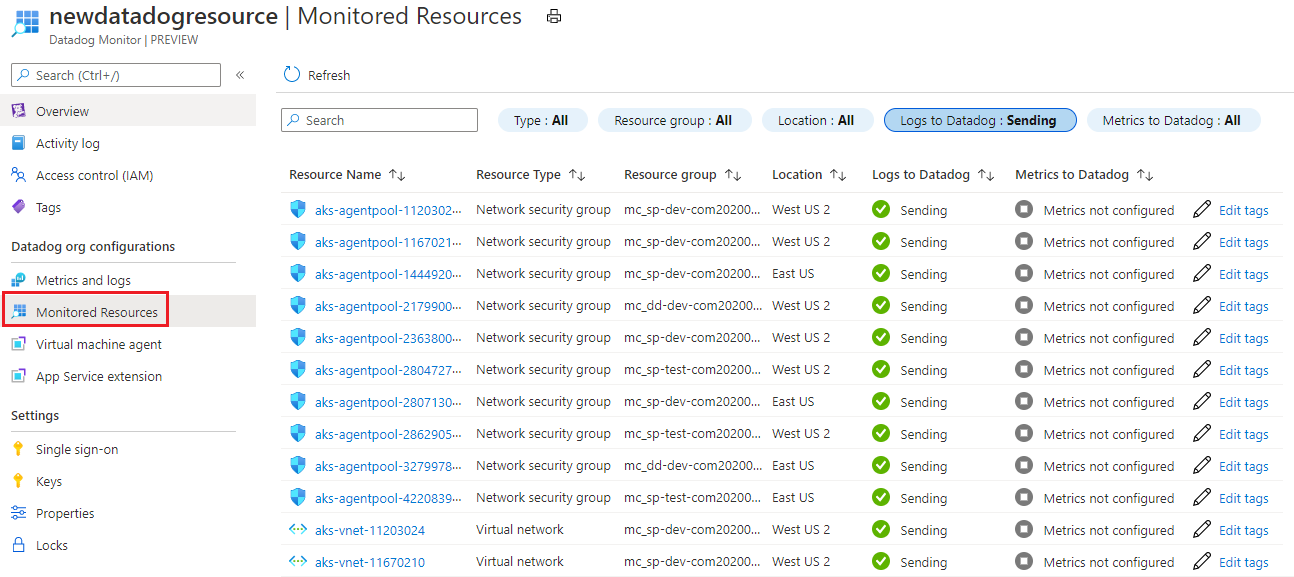The width and height of the screenshot is (1294, 577).
Task: Click Metrics not configured icon in first row
Action: [x=1024, y=209]
